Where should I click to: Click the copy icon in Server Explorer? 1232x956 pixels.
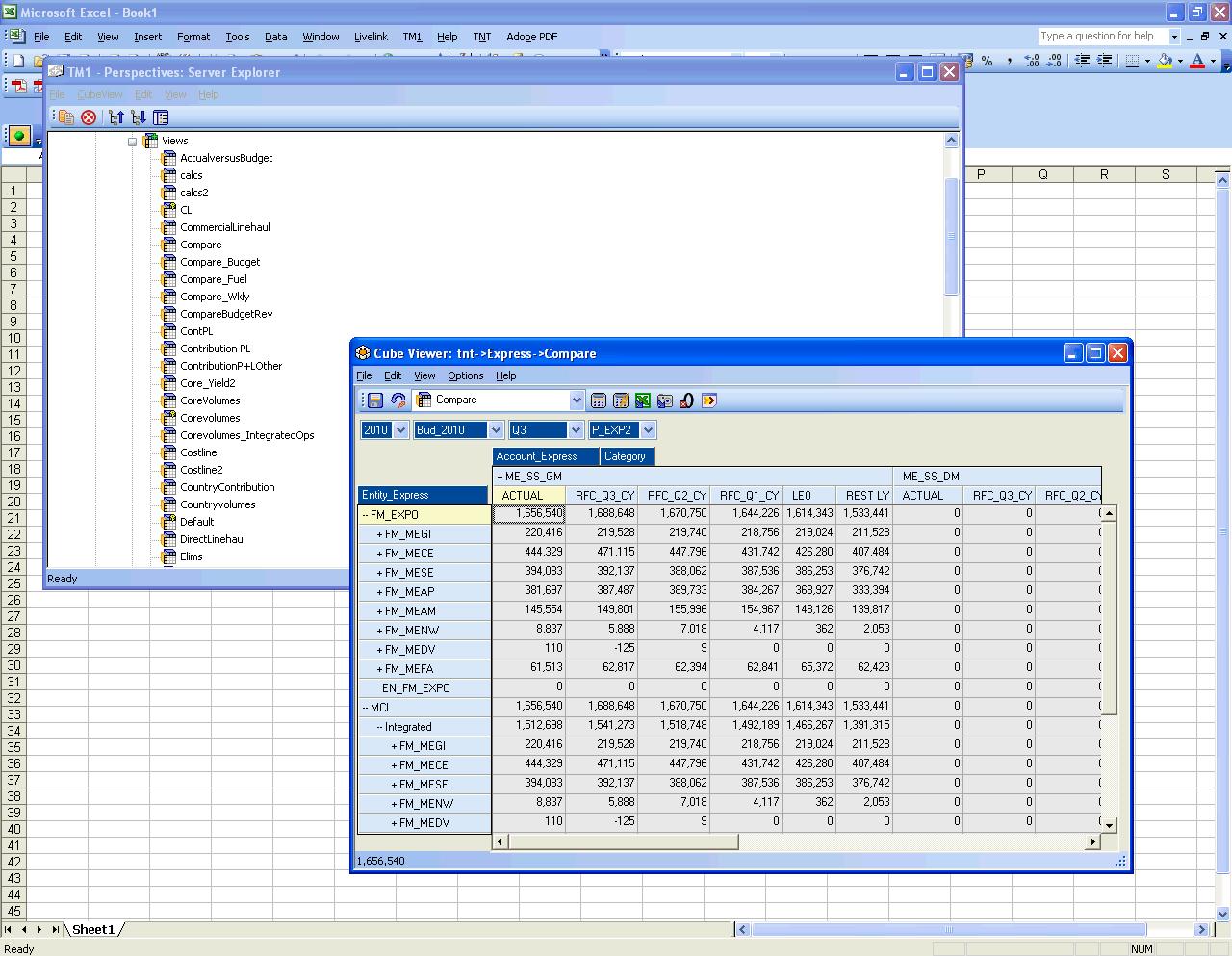(66, 117)
